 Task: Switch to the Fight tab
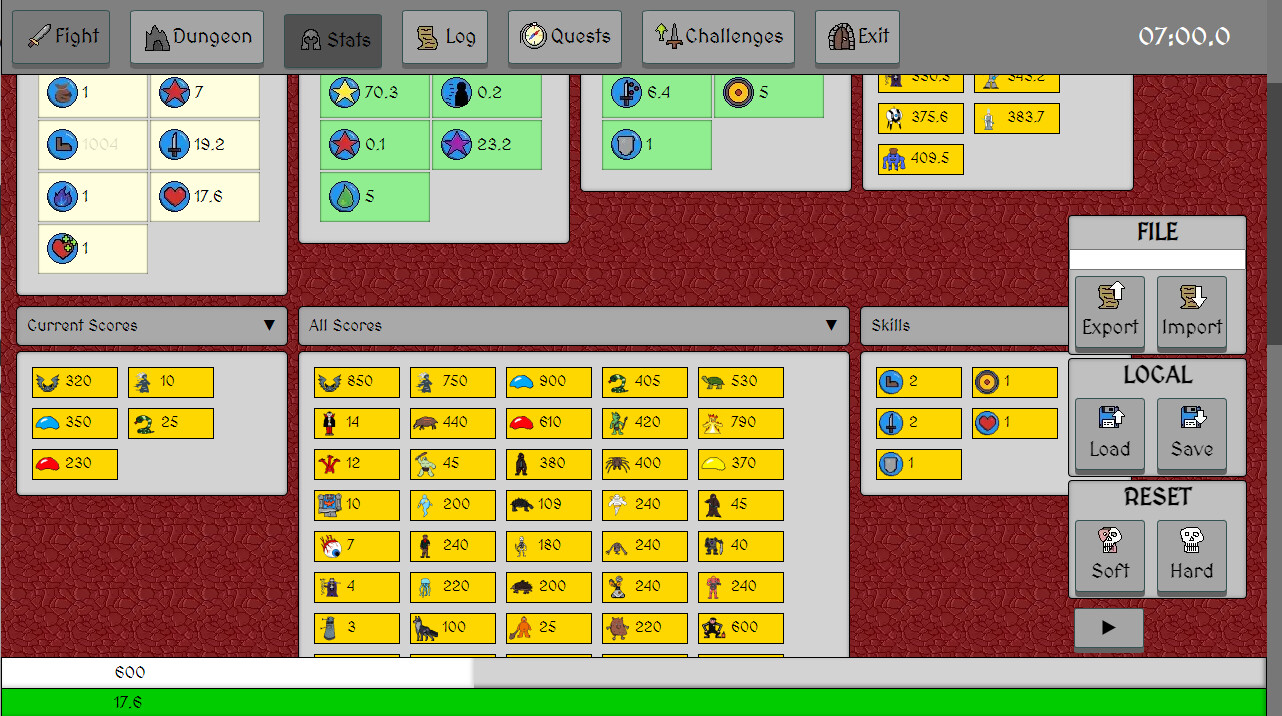tap(61, 37)
